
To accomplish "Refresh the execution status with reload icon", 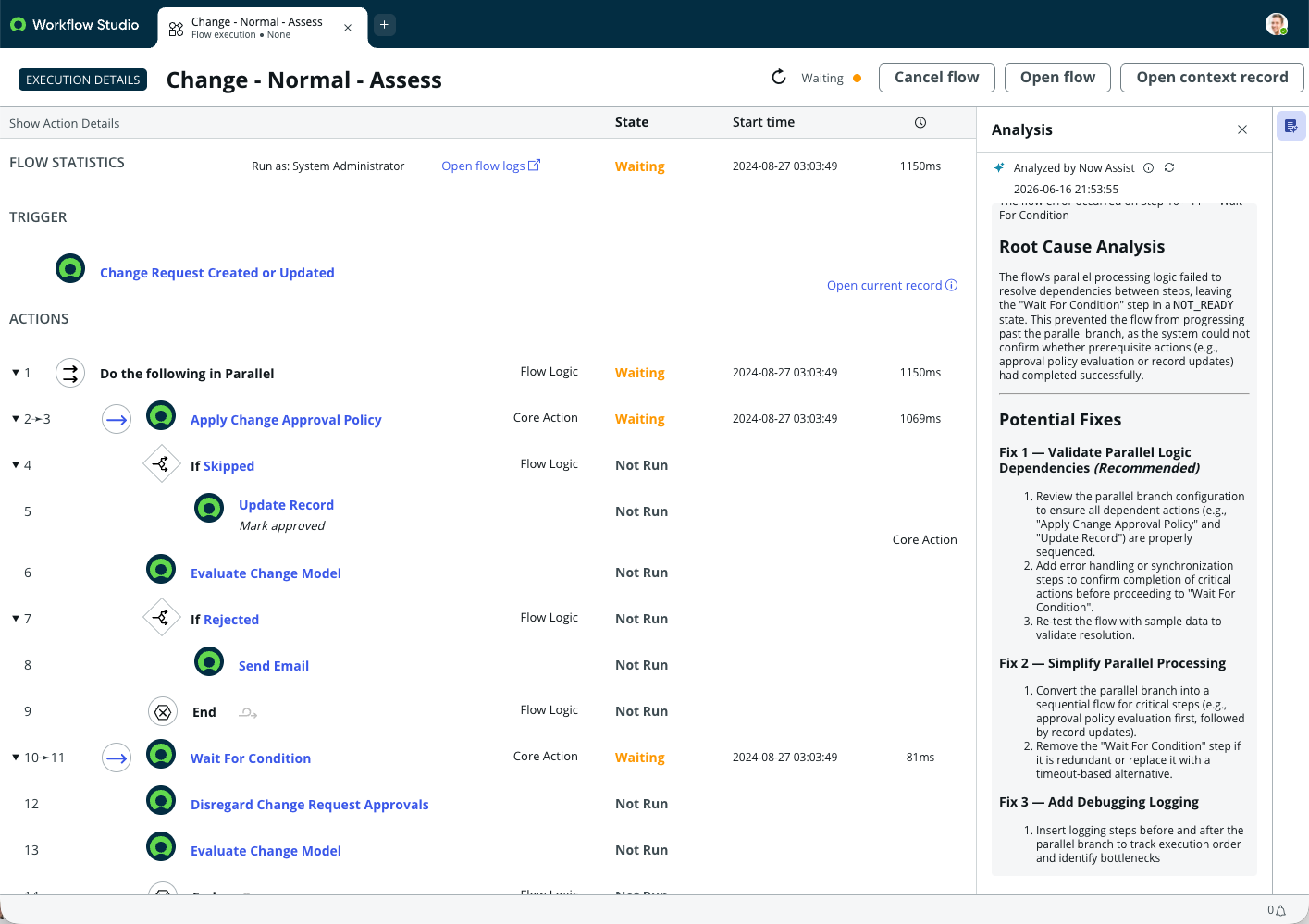I will pos(779,77).
